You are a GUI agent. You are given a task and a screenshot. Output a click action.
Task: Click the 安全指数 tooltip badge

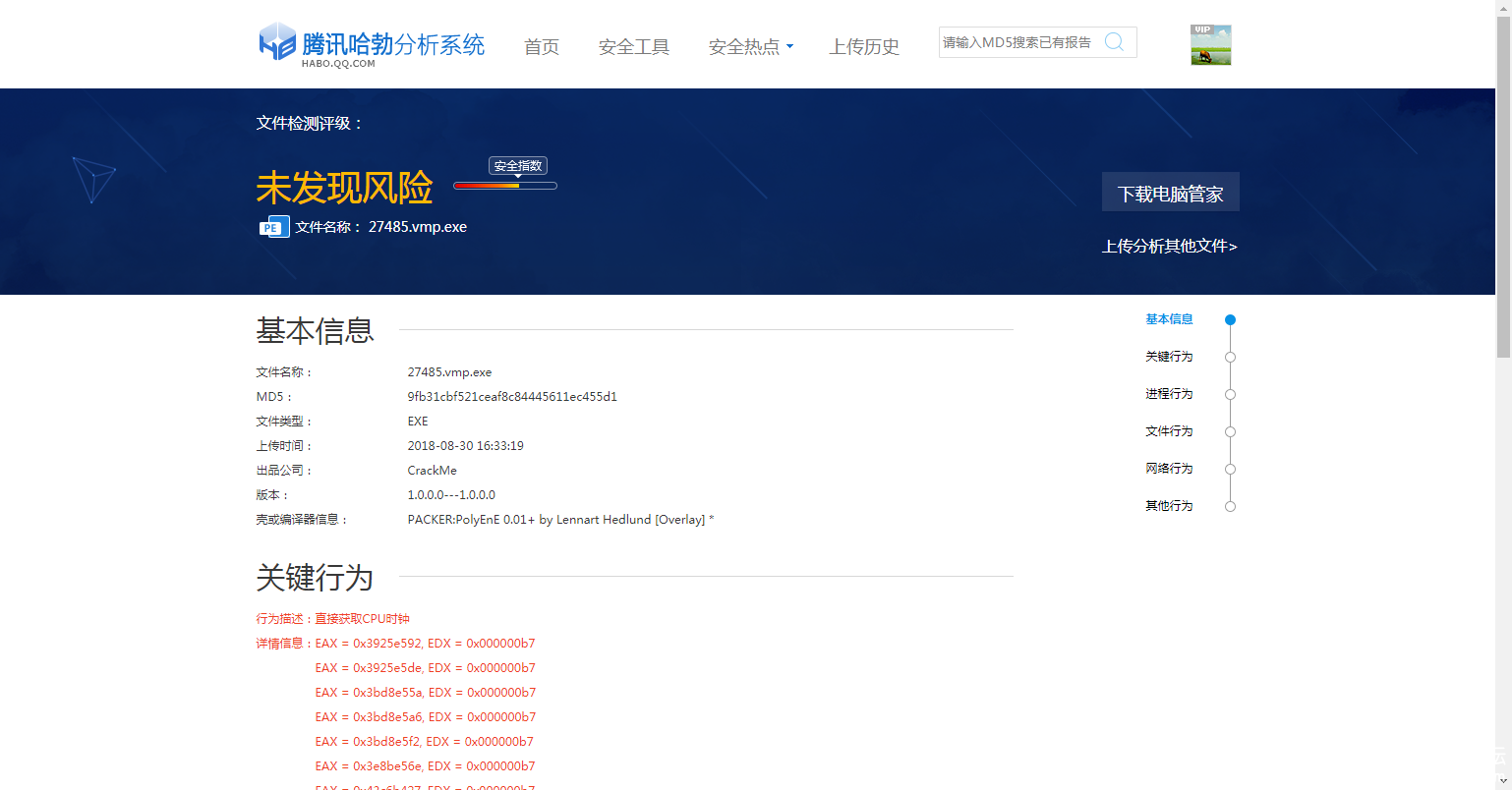click(518, 166)
